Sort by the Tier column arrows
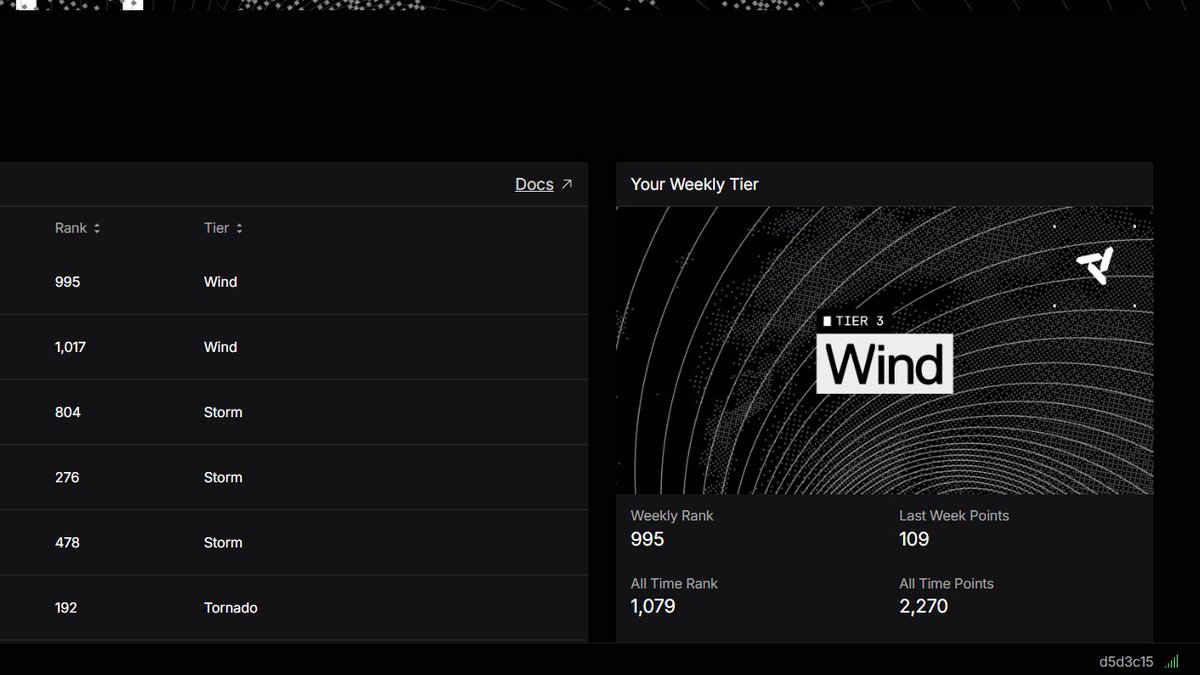Viewport: 1200px width, 675px height. [x=239, y=228]
